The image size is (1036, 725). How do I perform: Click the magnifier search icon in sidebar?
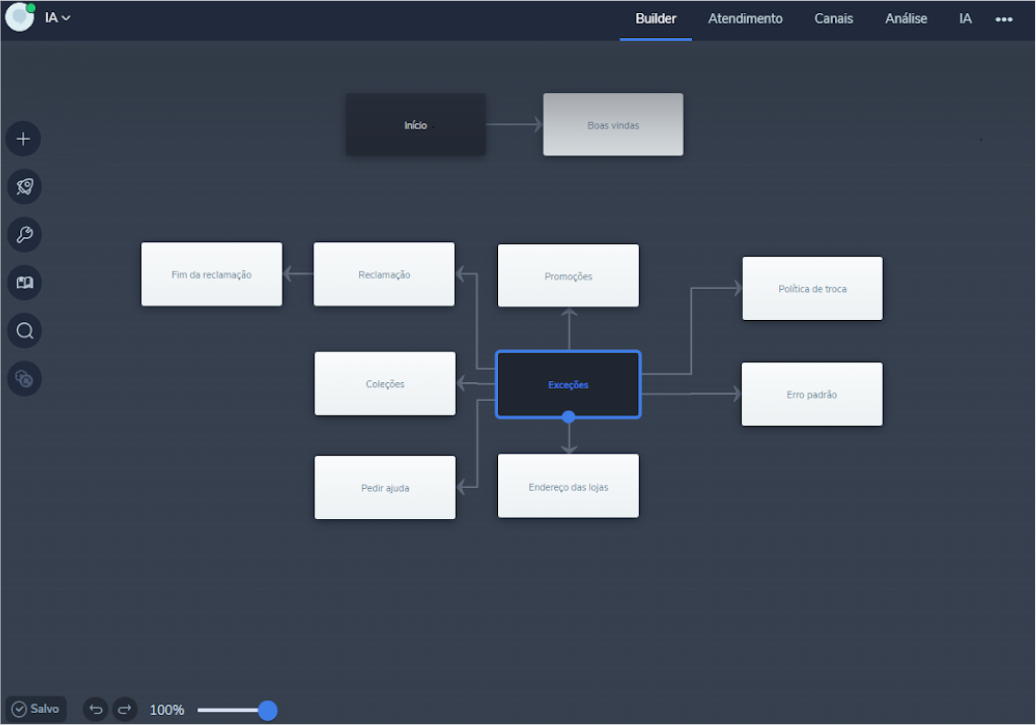[23, 331]
